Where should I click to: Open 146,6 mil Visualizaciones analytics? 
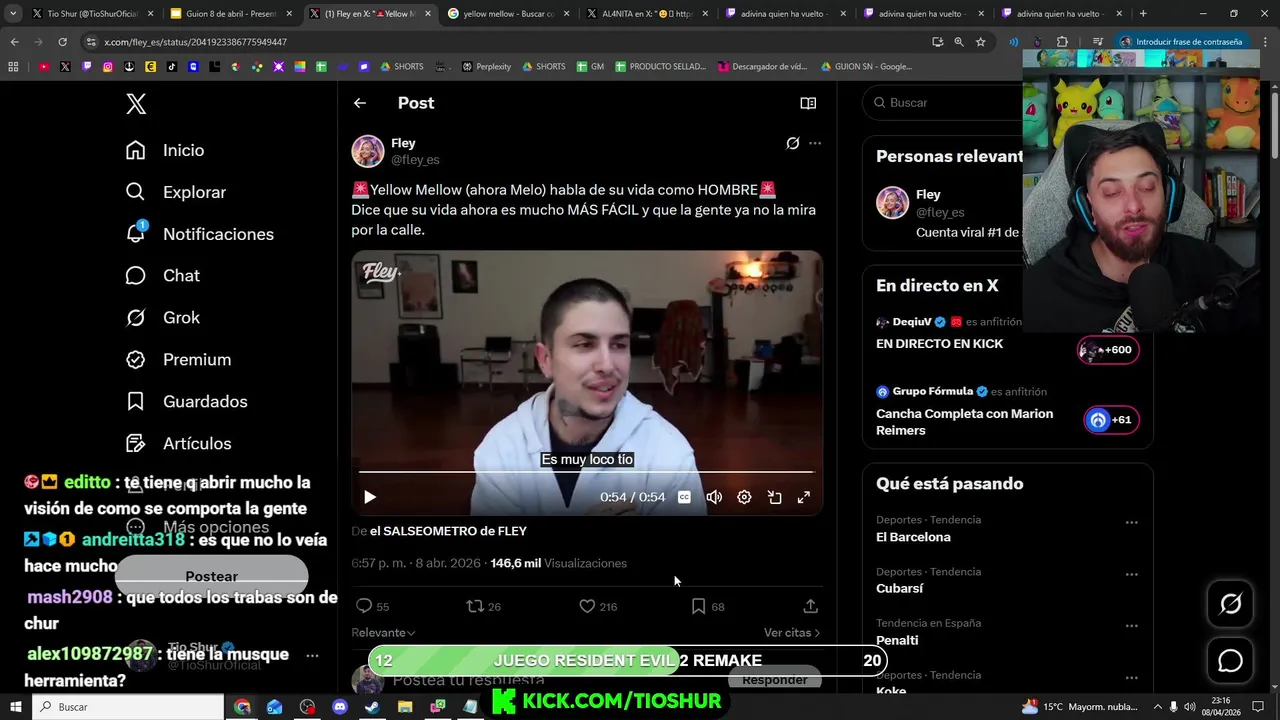558,563
